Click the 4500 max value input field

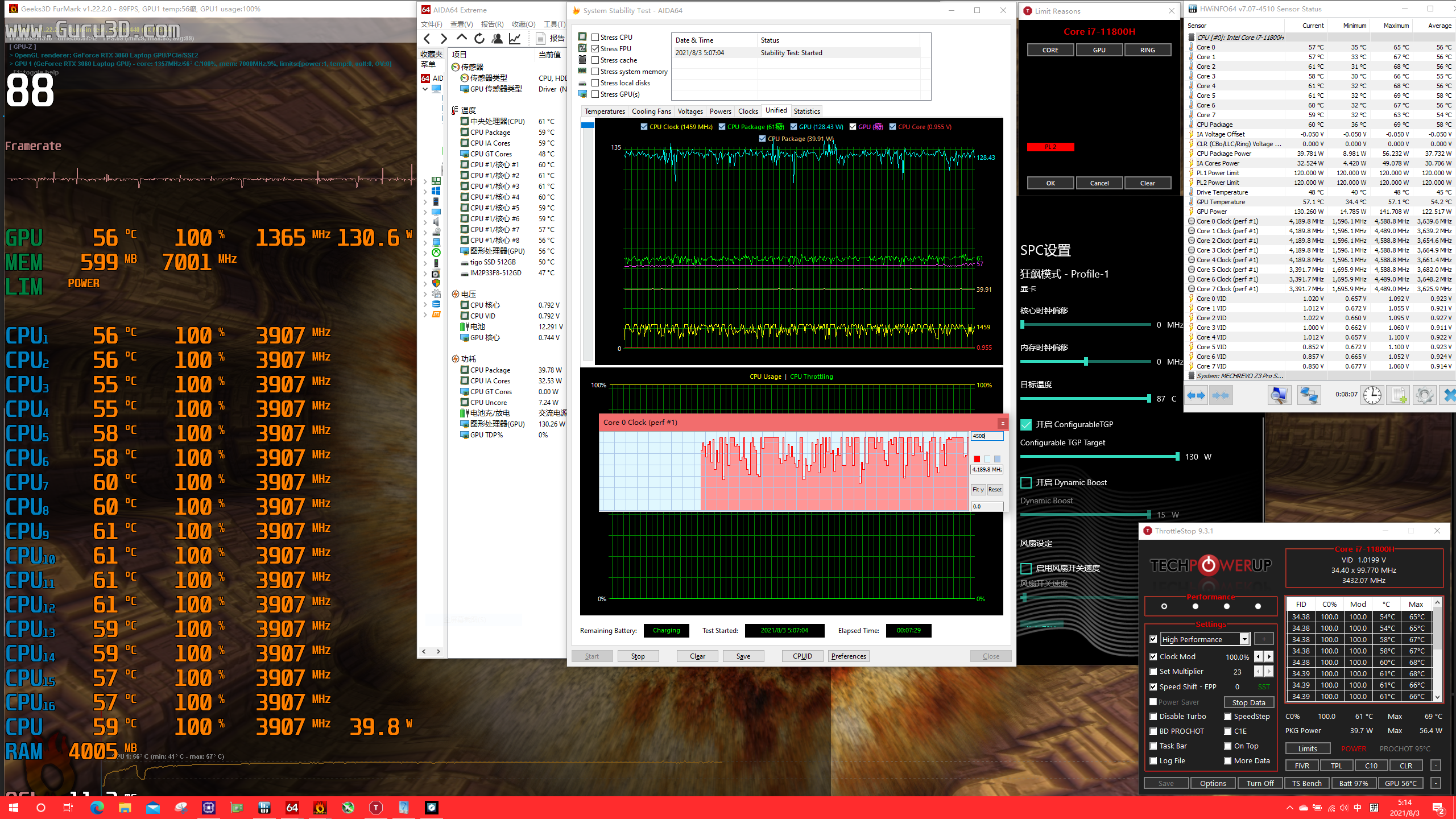(987, 436)
